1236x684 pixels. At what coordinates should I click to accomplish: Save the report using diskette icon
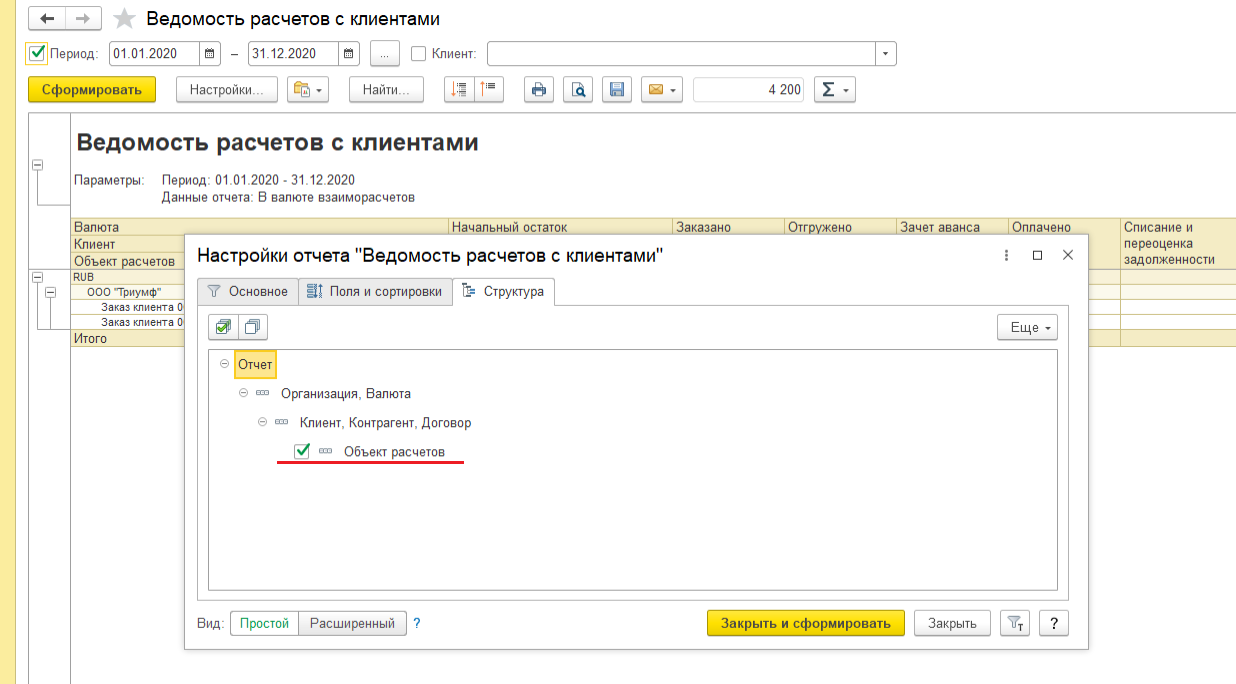pyautogui.click(x=617, y=90)
